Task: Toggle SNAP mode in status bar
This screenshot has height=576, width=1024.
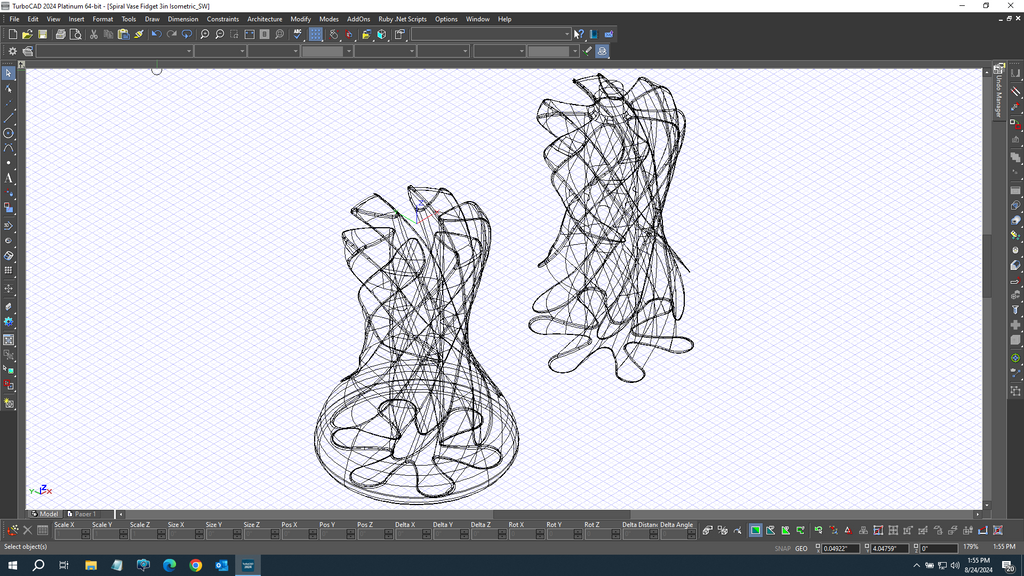Action: (x=782, y=549)
